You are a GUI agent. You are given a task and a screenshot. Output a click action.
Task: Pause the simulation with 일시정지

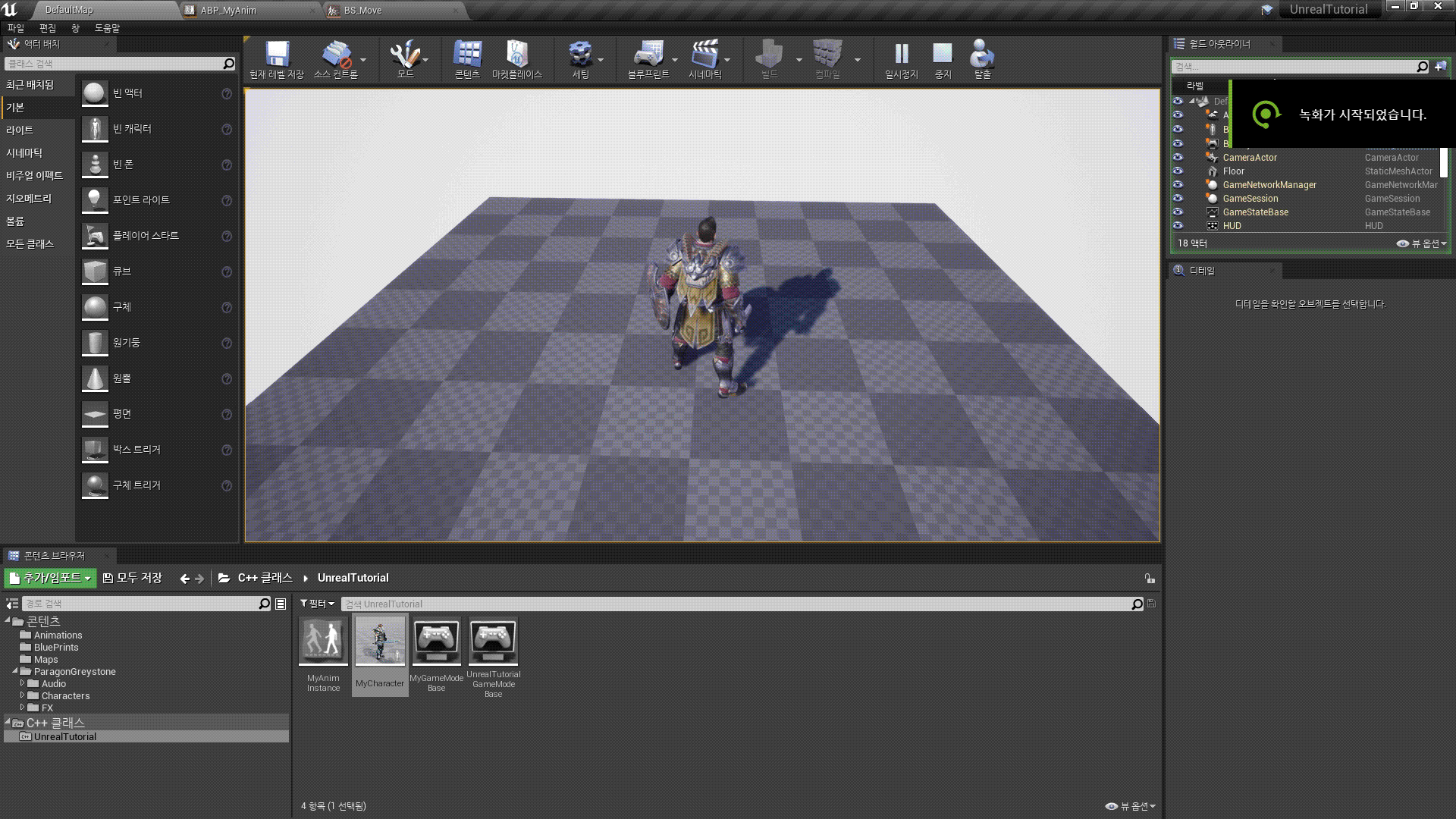click(x=901, y=59)
